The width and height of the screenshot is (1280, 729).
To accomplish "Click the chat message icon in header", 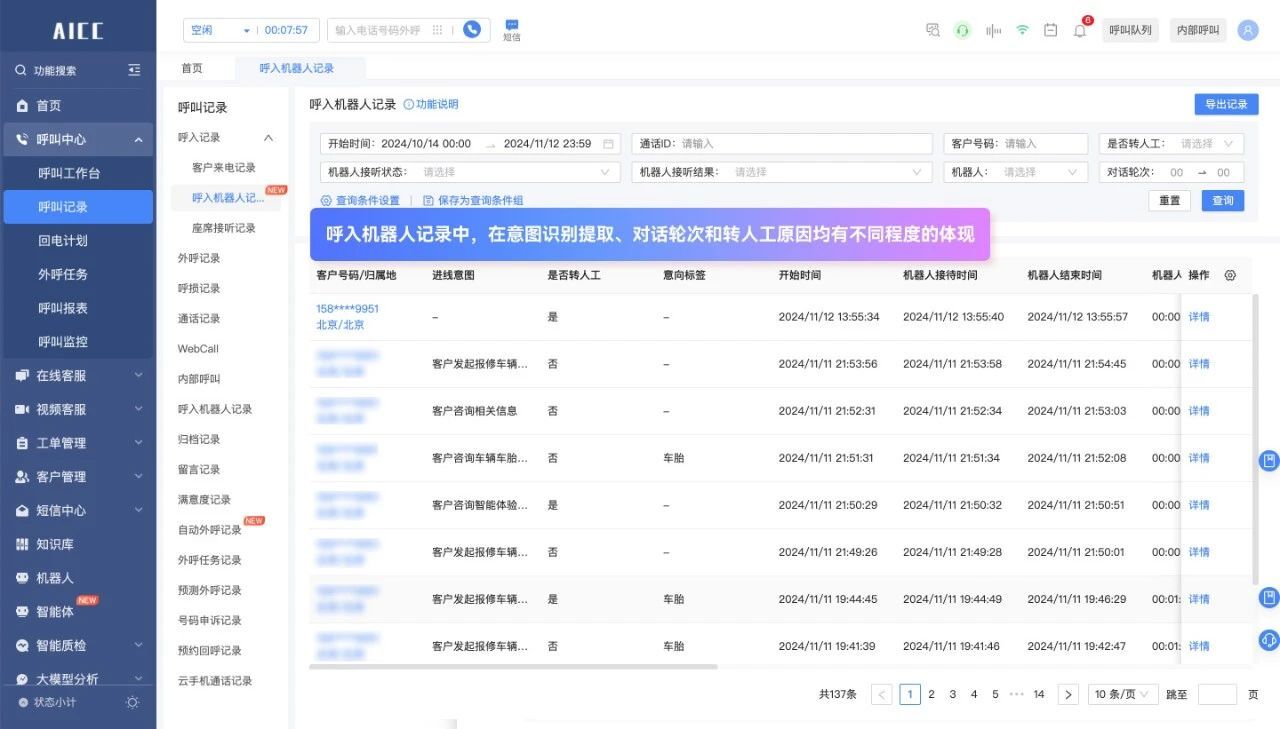I will [933, 30].
